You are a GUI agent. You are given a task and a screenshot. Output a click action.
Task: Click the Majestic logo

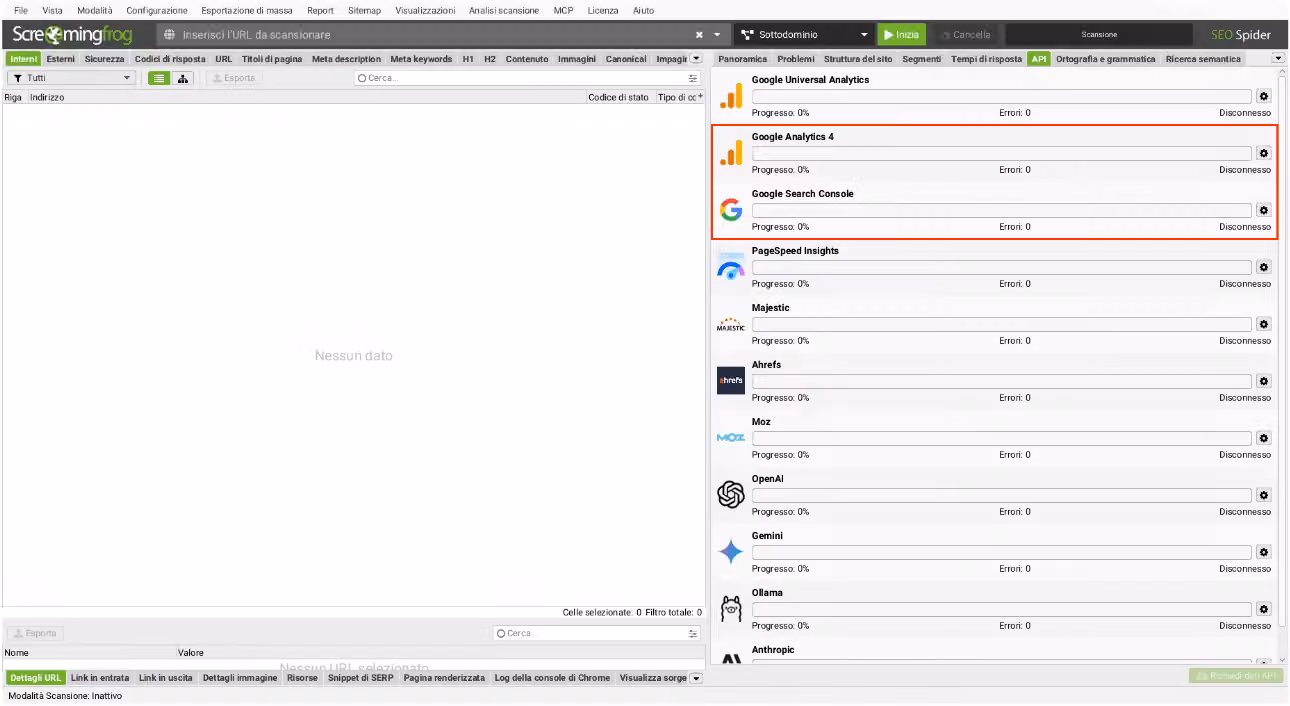731,324
